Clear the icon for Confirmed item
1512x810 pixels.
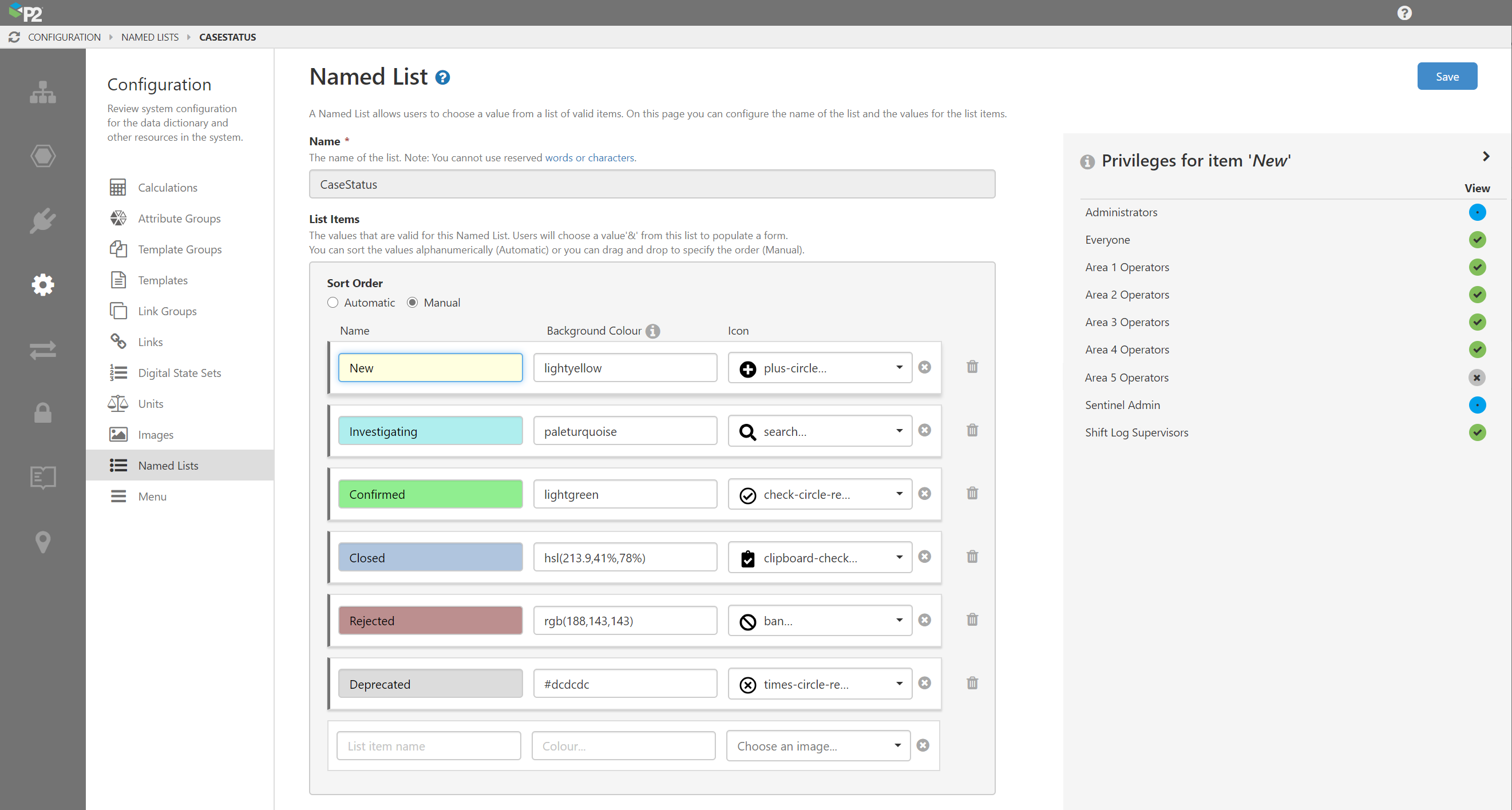pyautogui.click(x=924, y=493)
